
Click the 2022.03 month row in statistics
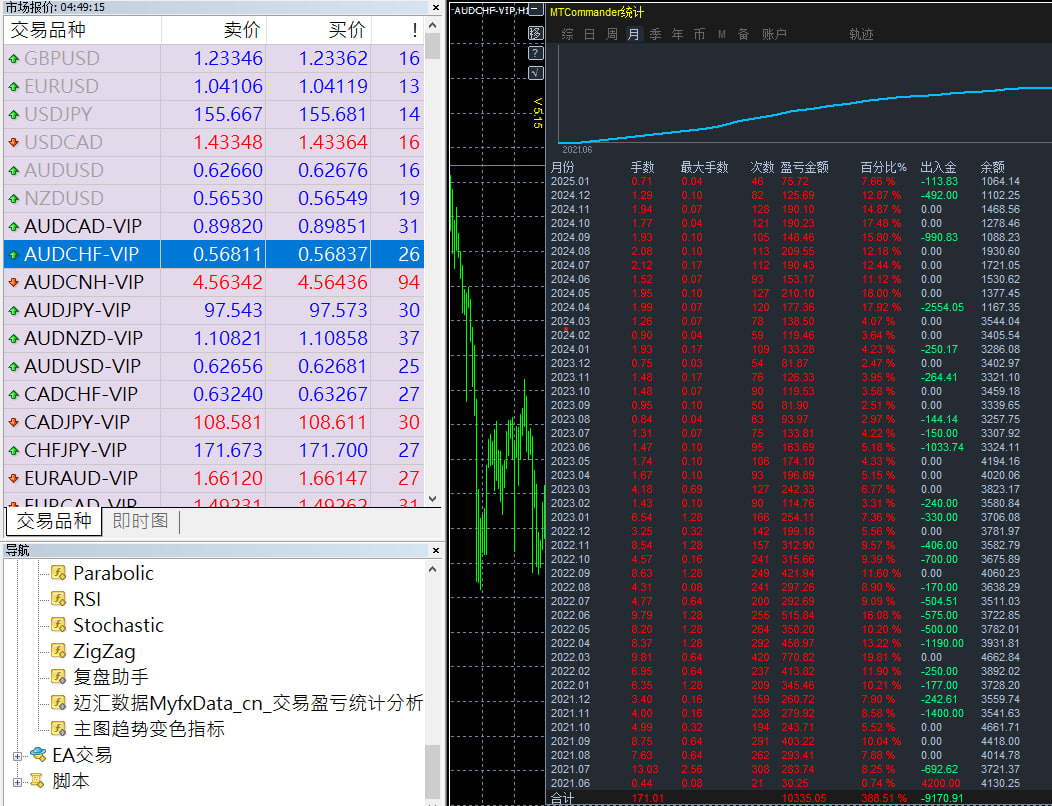click(x=785, y=657)
